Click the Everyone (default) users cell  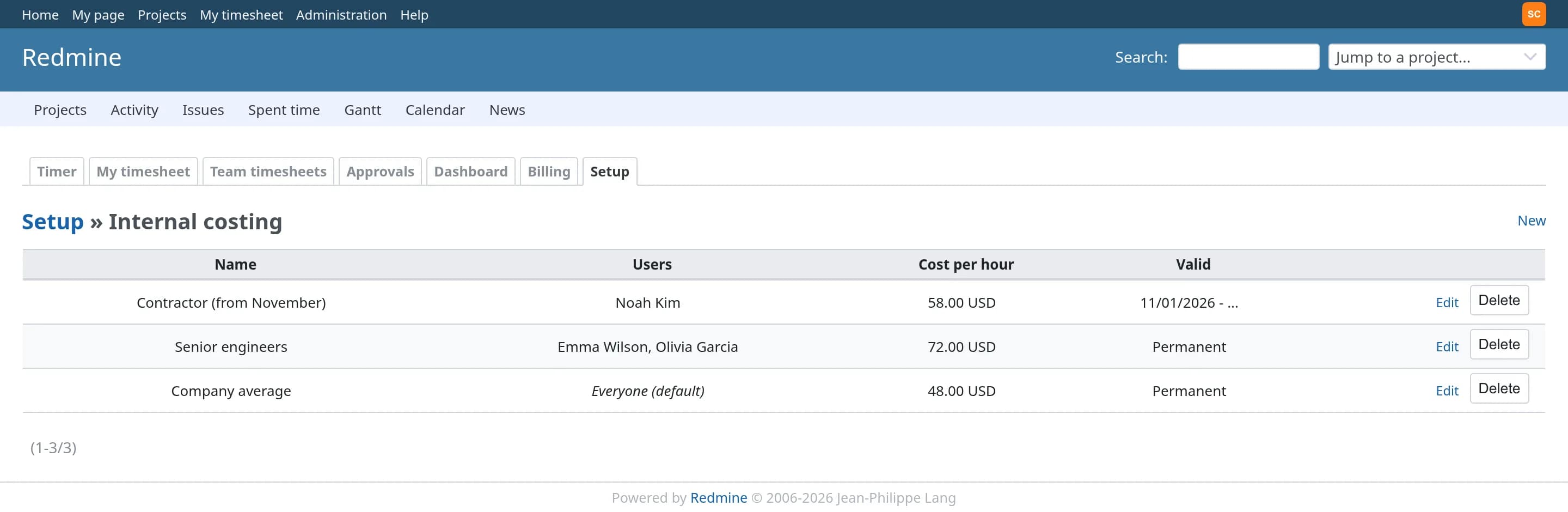coord(648,391)
